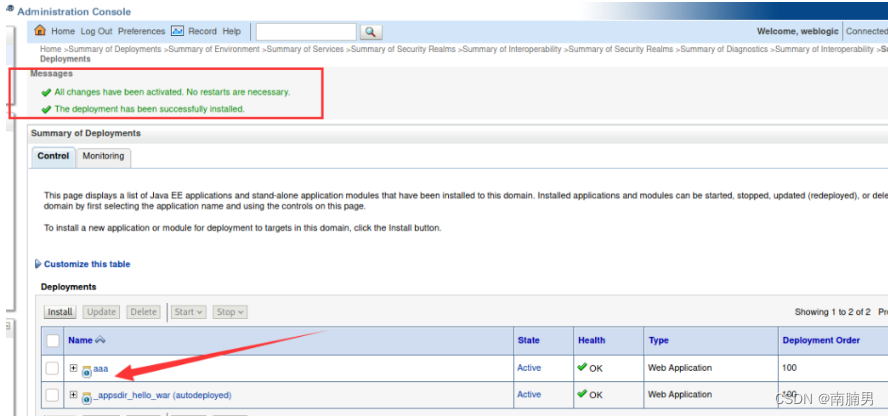This screenshot has width=888, height=416.
Task: Open Customize this table link
Action: pos(87,264)
